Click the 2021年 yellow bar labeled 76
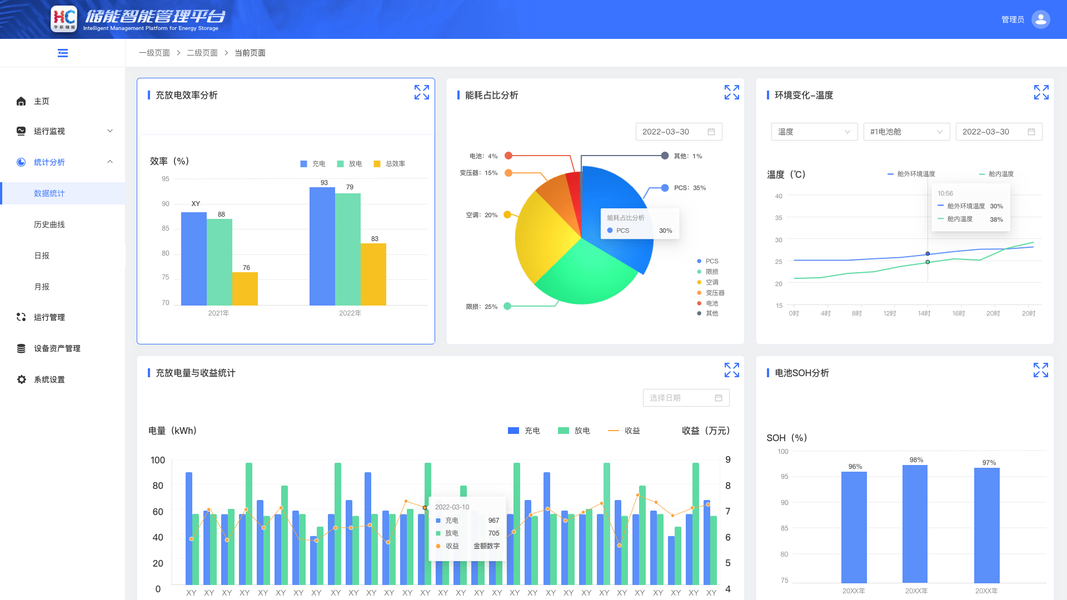This screenshot has width=1067, height=600. click(245, 288)
